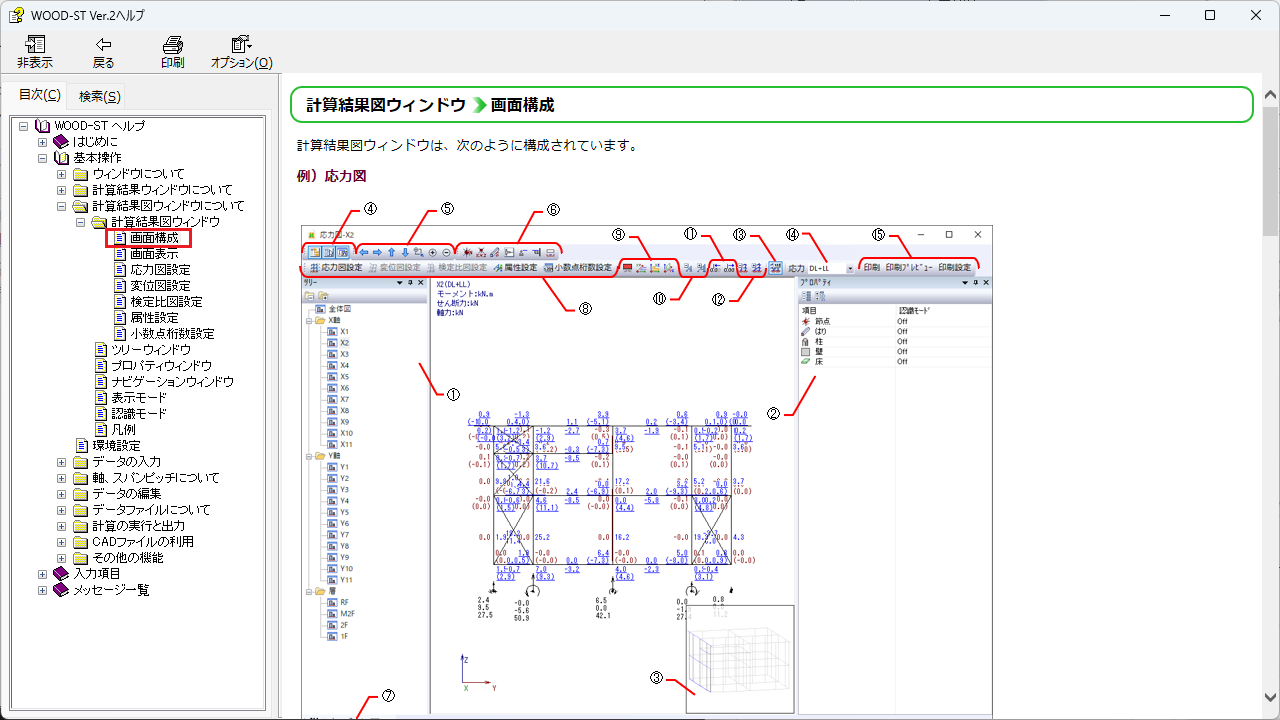Click the はじめに purple book icon
Viewport: 1280px width, 720px height.
coord(61,142)
